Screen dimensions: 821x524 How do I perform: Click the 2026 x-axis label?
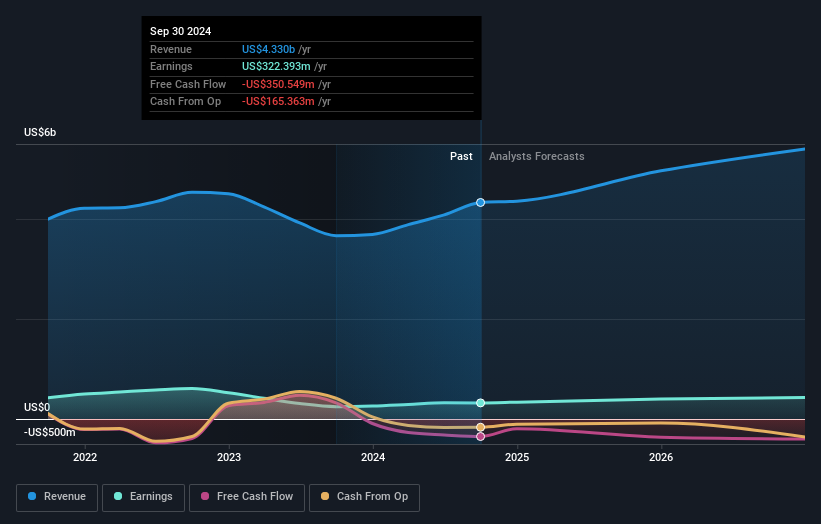[x=661, y=457]
